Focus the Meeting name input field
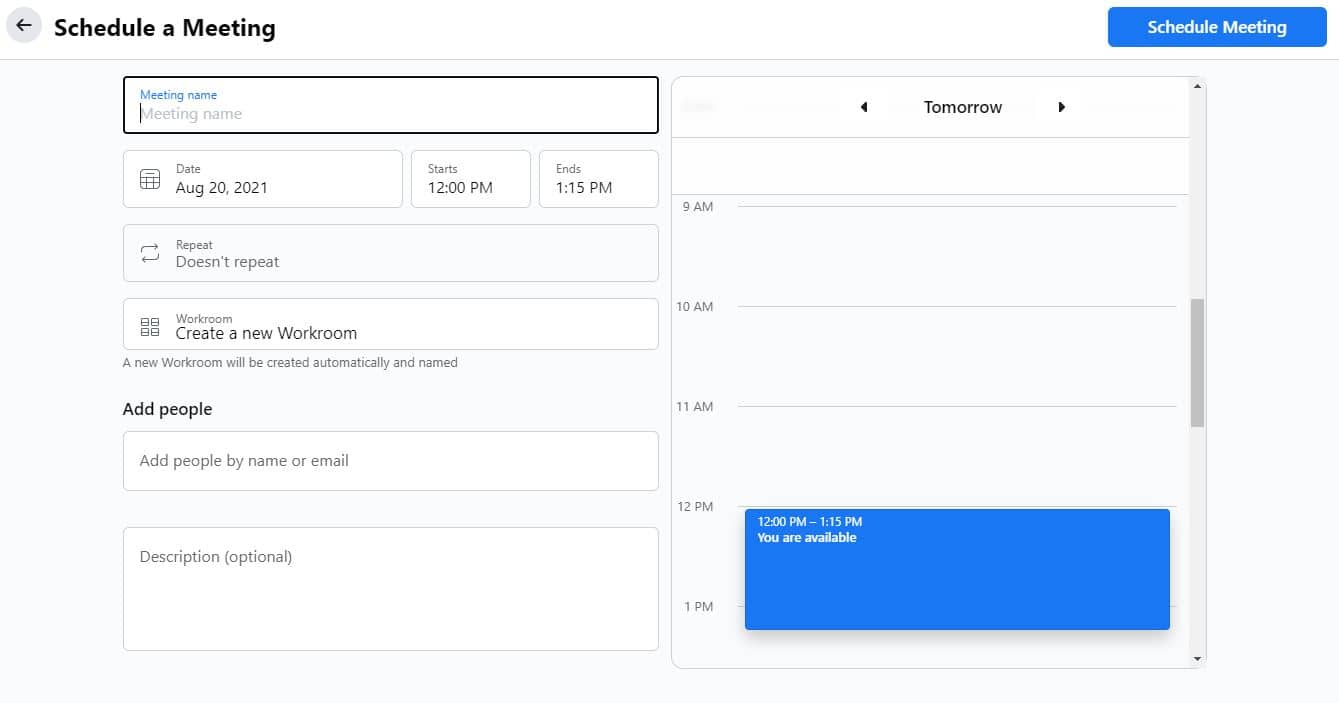This screenshot has height=703, width=1339. click(391, 105)
